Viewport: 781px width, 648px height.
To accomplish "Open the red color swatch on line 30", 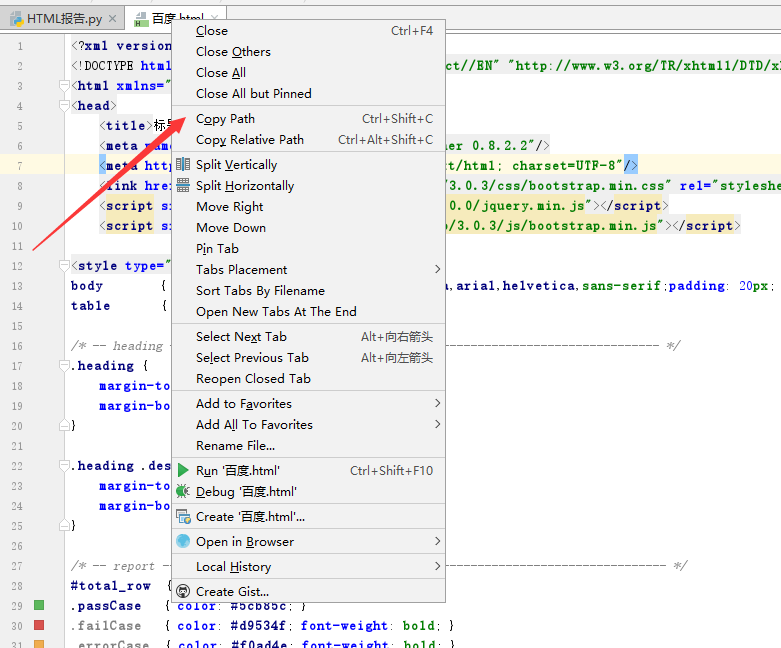I will coord(39,625).
